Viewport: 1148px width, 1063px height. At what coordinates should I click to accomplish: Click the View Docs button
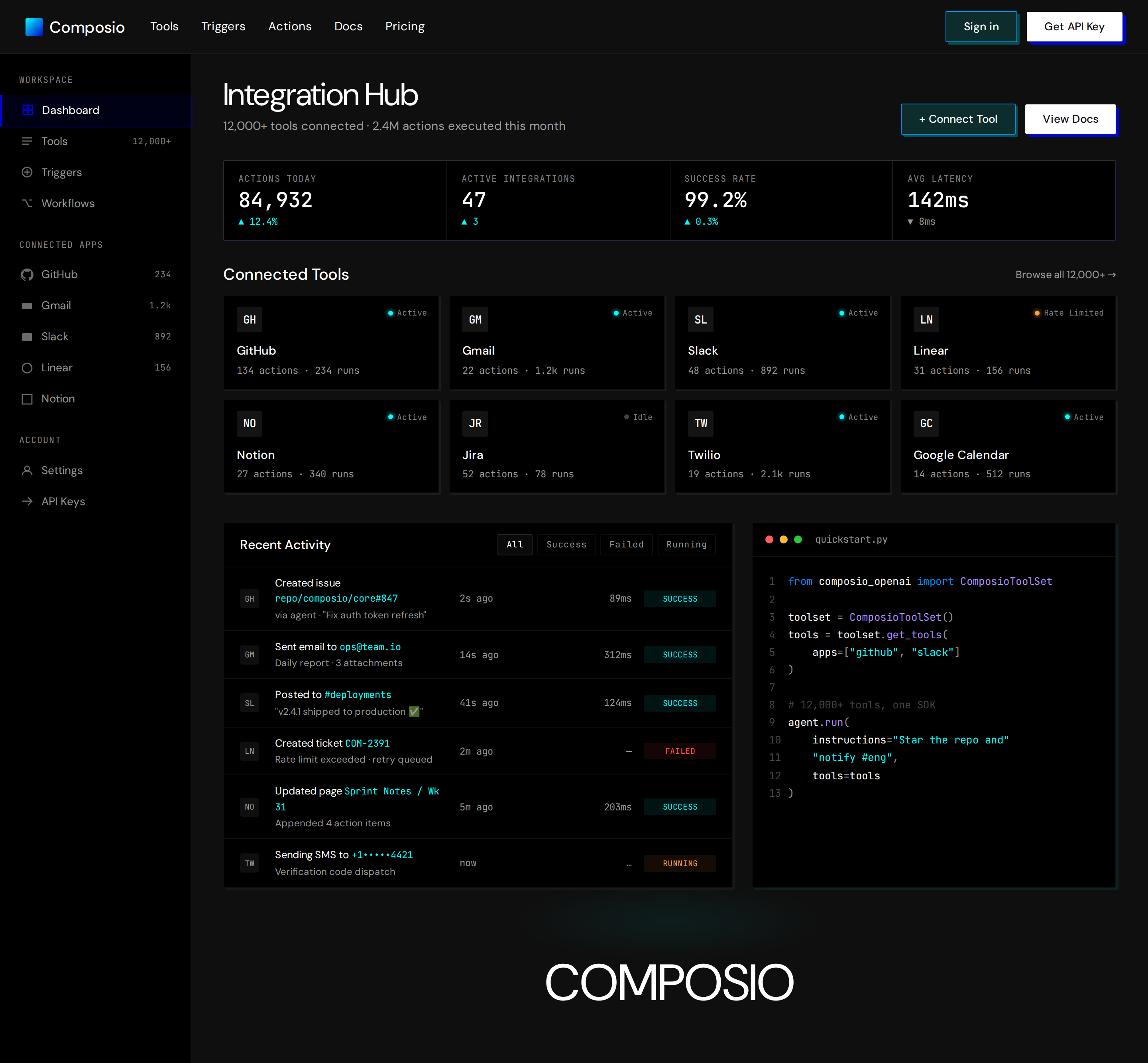(x=1070, y=119)
